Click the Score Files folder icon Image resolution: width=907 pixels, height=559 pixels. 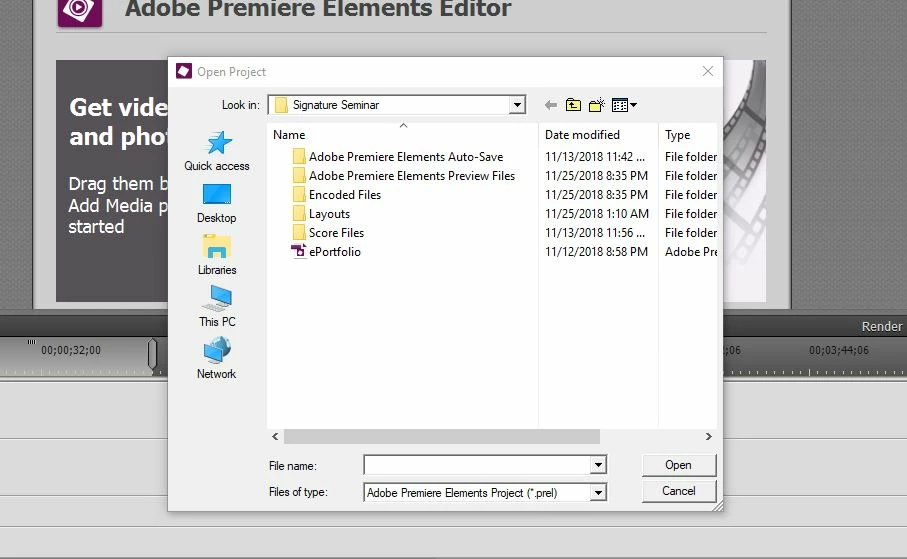[x=298, y=233]
